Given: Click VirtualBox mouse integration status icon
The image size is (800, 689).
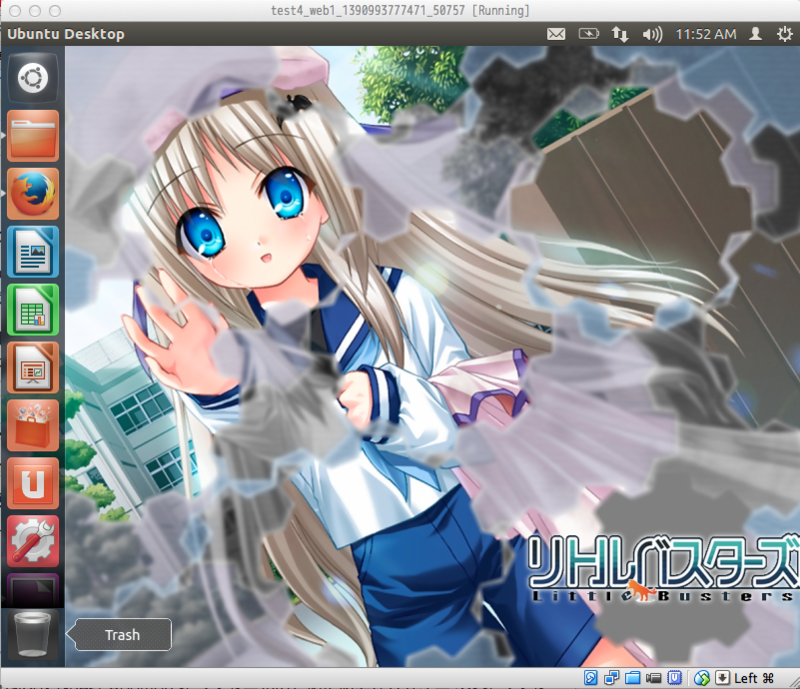Looking at the screenshot, I should 702,678.
